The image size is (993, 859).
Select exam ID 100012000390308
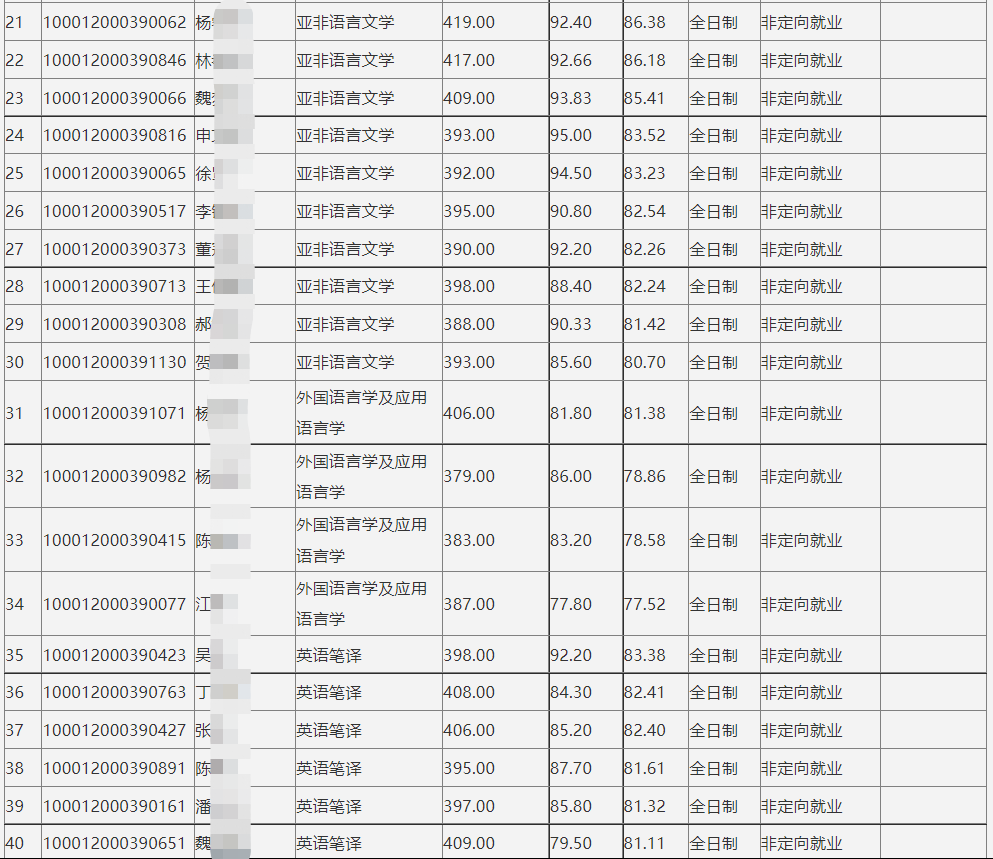[x=115, y=324]
